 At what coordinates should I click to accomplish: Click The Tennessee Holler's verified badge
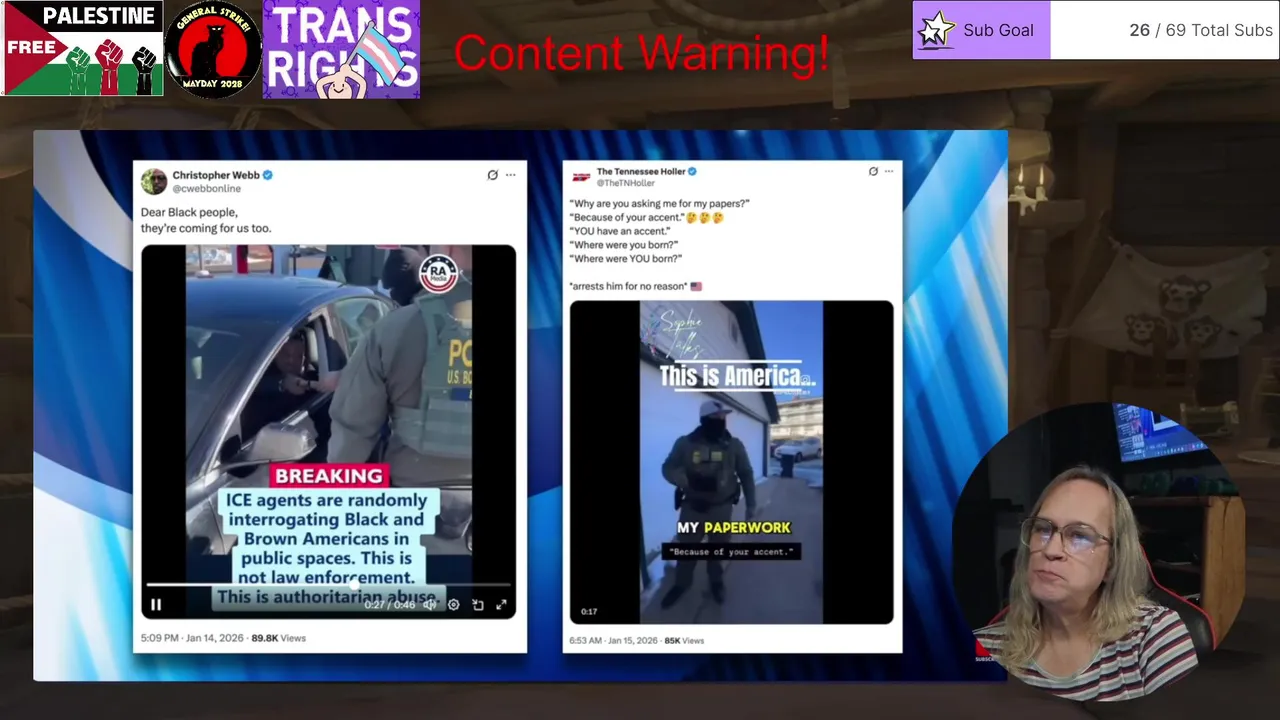(x=692, y=171)
